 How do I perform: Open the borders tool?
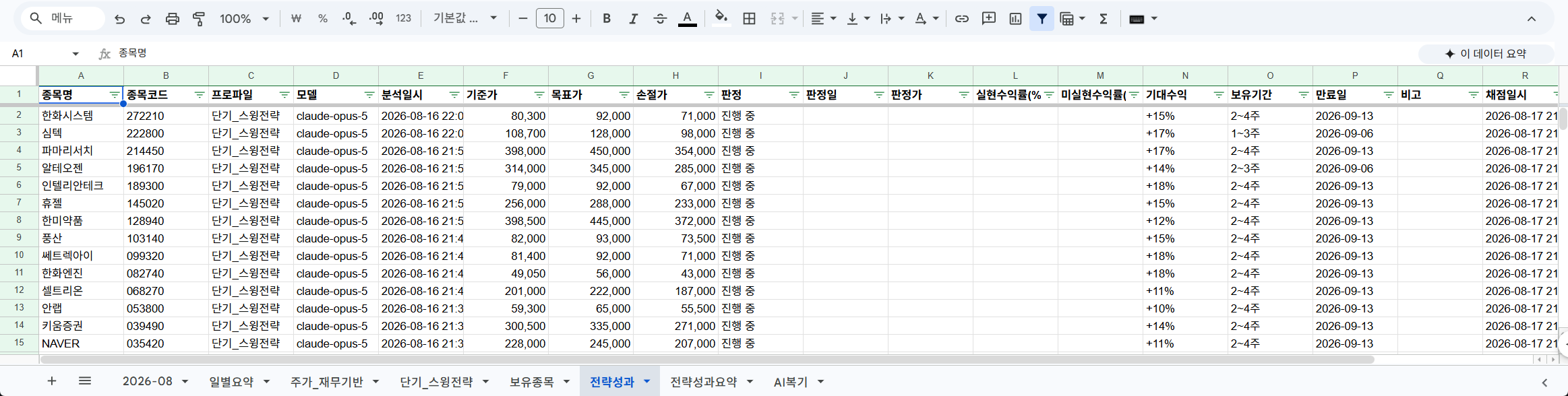coord(749,19)
